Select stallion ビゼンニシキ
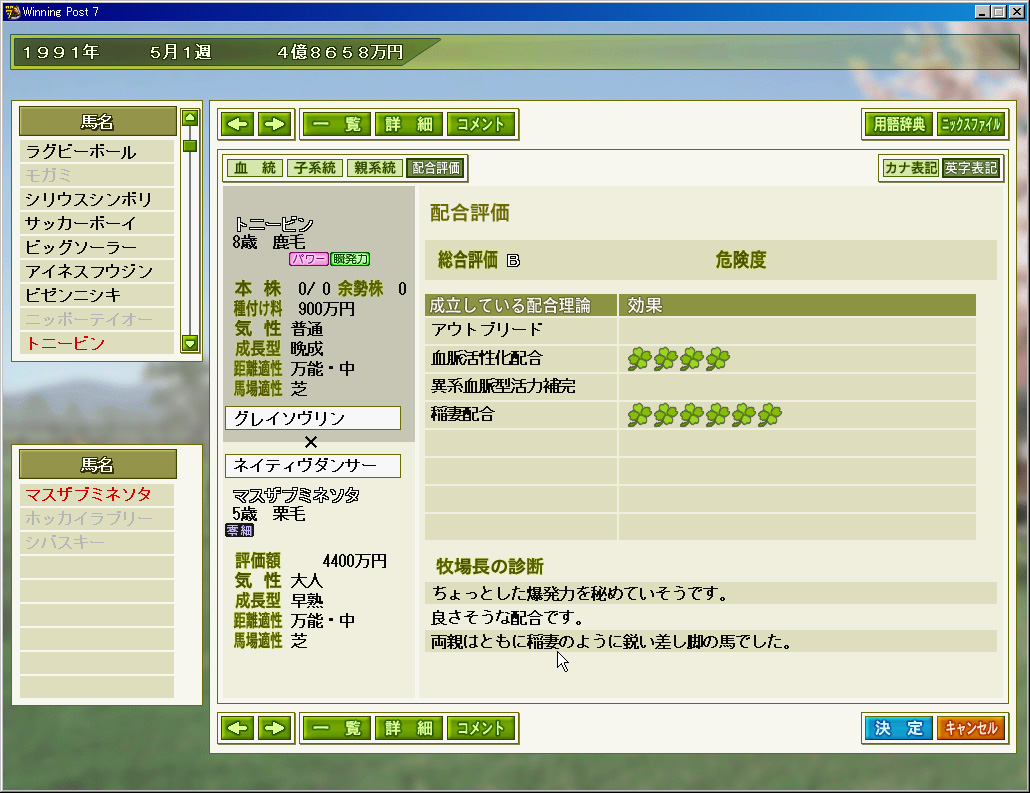 [x=97, y=295]
